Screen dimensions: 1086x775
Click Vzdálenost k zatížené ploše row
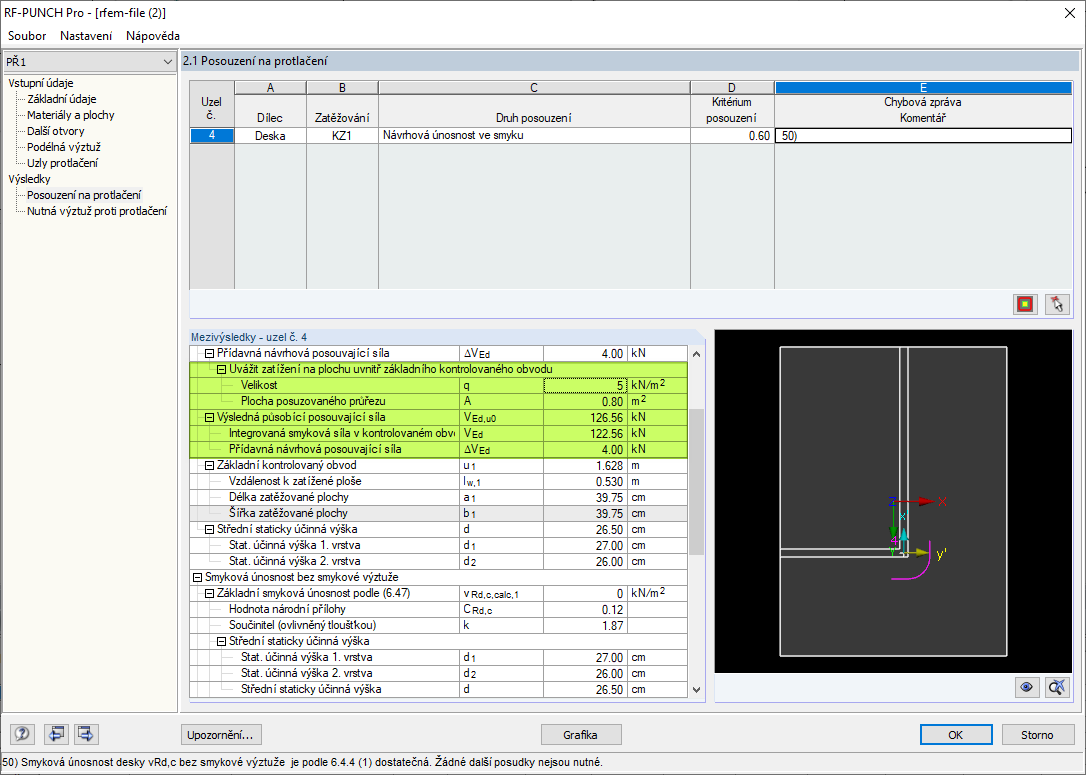pyautogui.click(x=438, y=481)
